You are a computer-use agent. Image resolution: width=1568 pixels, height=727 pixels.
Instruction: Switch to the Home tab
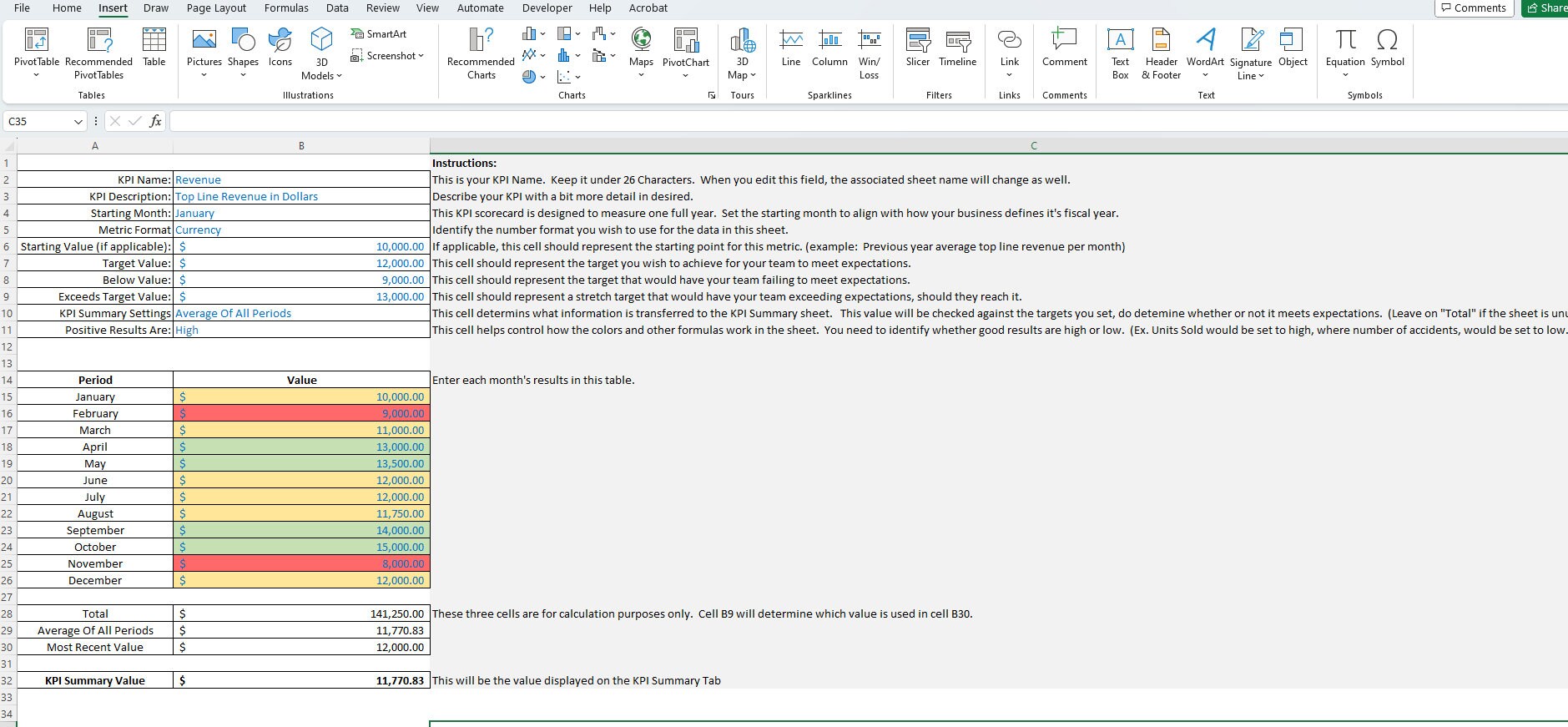(67, 8)
